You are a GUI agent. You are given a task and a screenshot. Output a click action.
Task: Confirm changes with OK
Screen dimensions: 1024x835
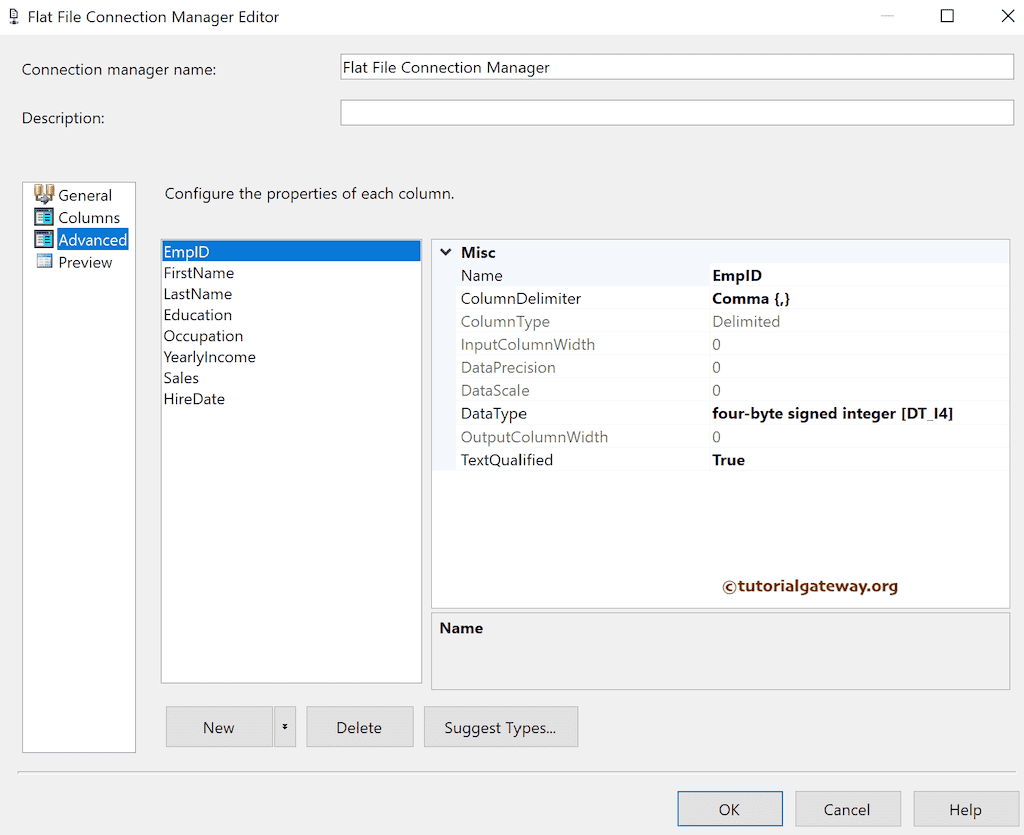click(729, 808)
